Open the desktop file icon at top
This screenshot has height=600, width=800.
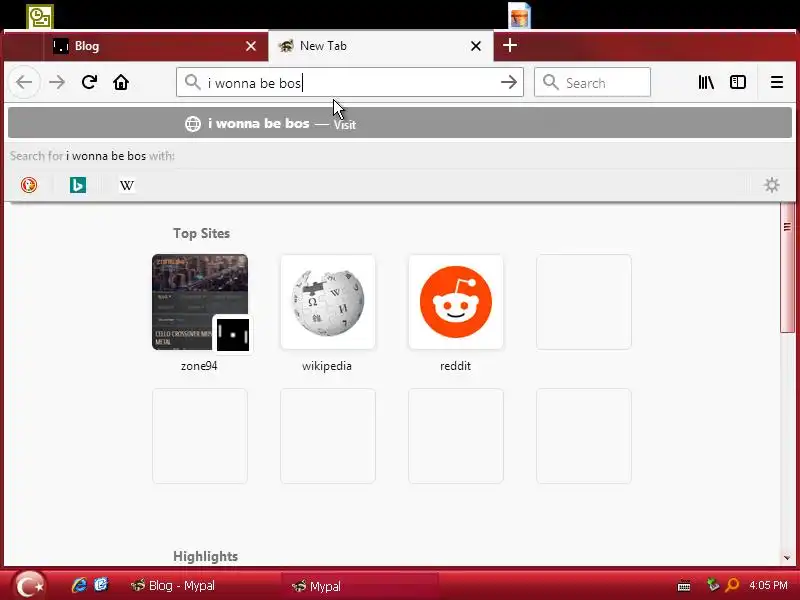click(519, 15)
